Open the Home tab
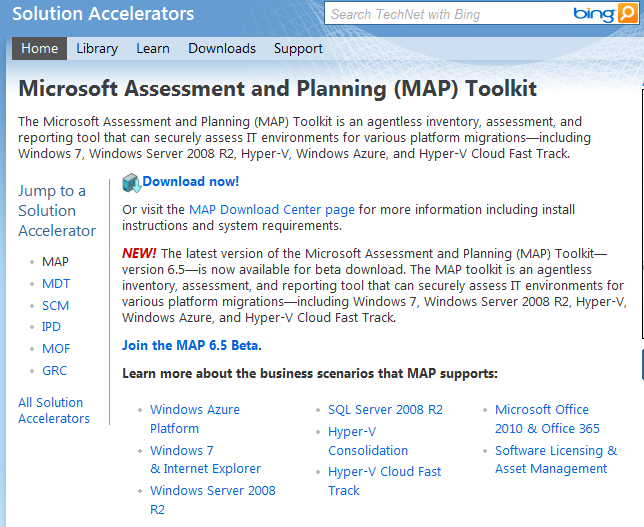This screenshot has height=527, width=644. pyautogui.click(x=39, y=48)
